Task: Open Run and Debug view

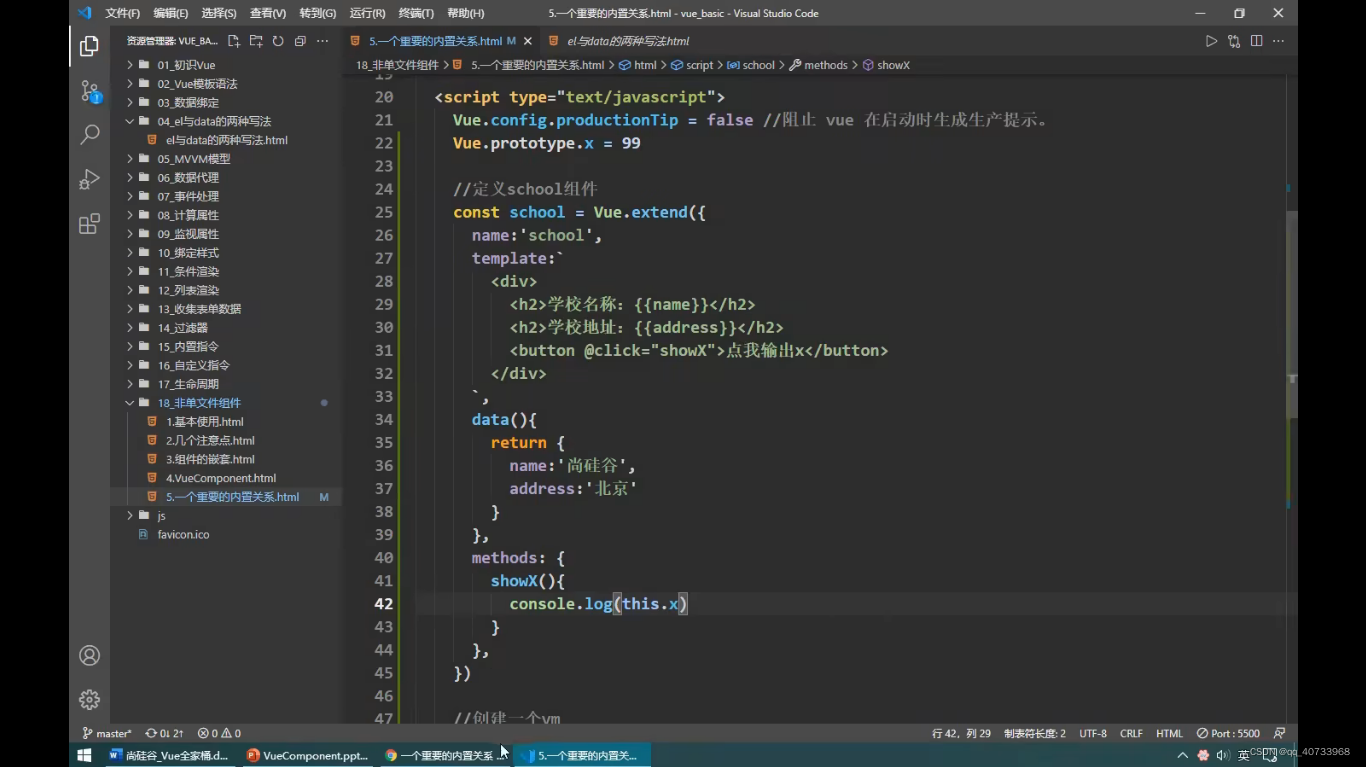Action: 89,179
